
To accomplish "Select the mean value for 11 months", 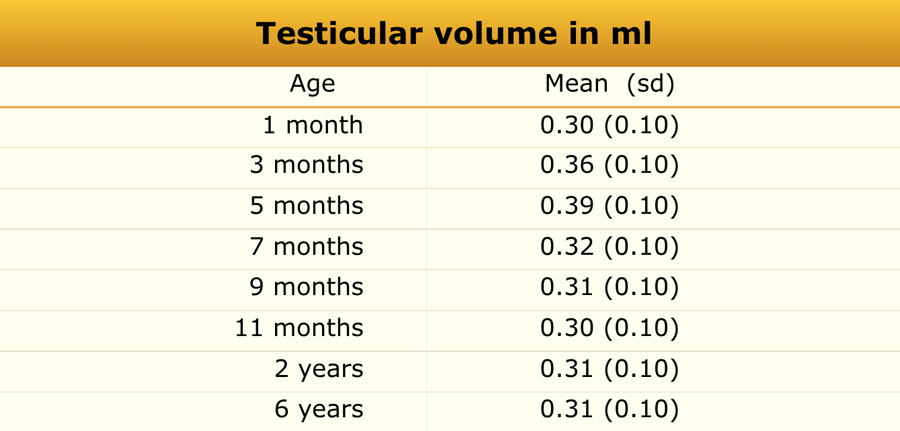I will [x=609, y=328].
